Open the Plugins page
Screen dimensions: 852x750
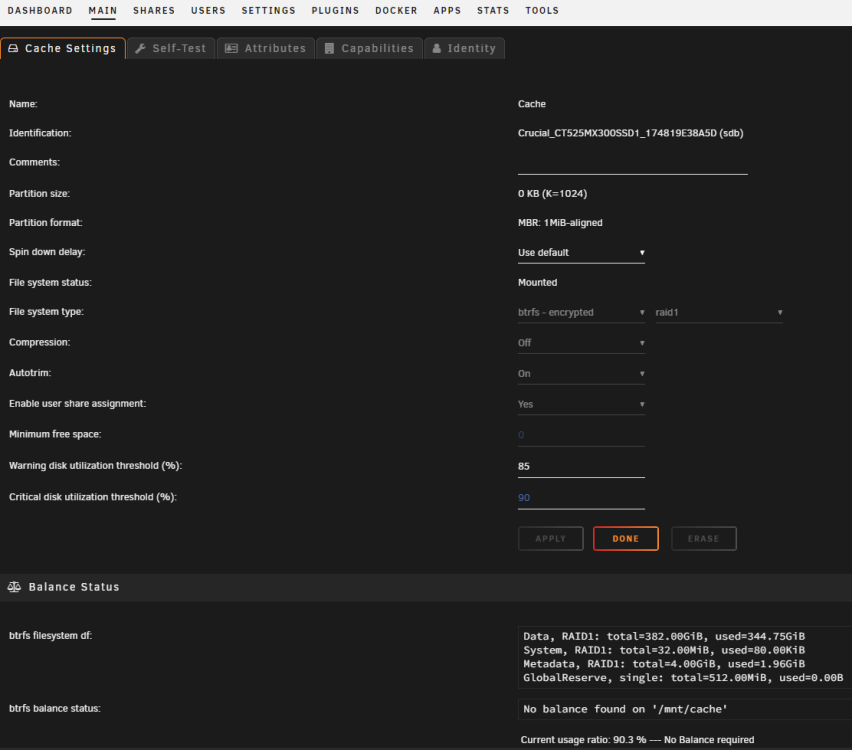tap(335, 10)
